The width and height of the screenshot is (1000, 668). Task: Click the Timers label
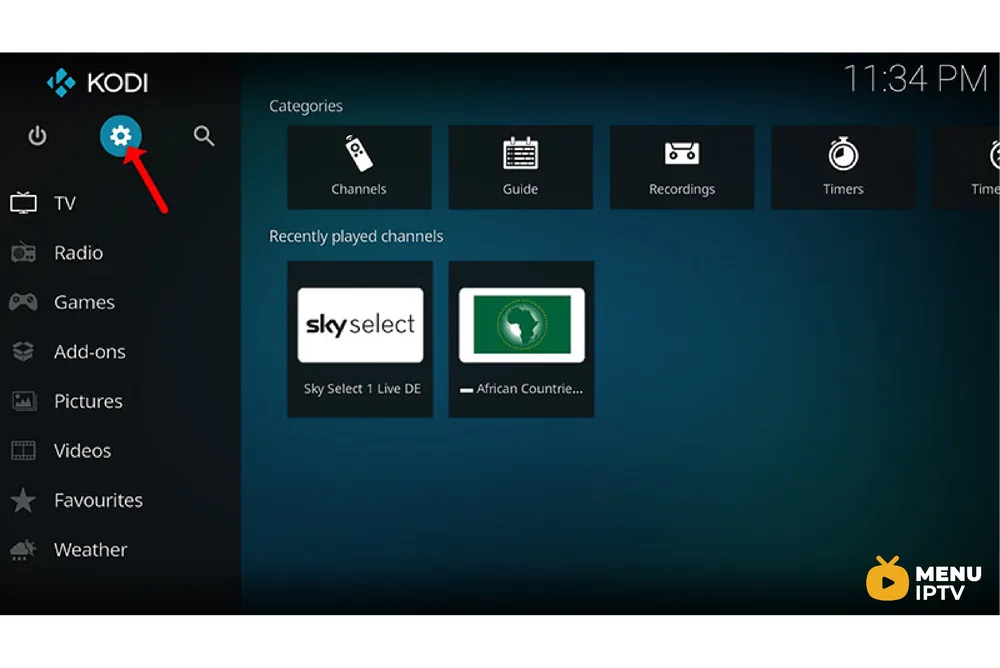click(x=843, y=189)
